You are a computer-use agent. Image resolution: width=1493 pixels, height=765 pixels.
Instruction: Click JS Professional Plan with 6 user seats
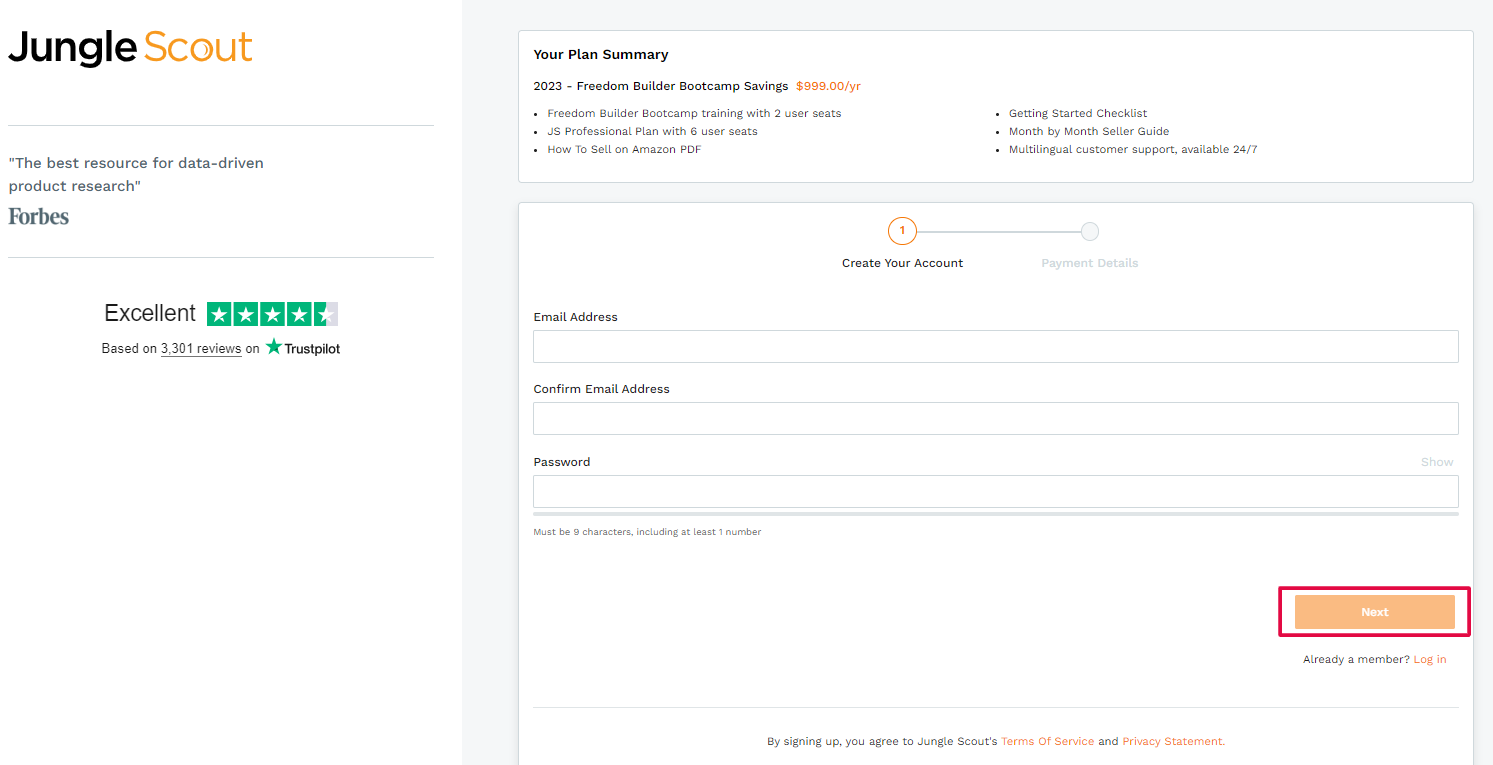pyautogui.click(x=652, y=132)
